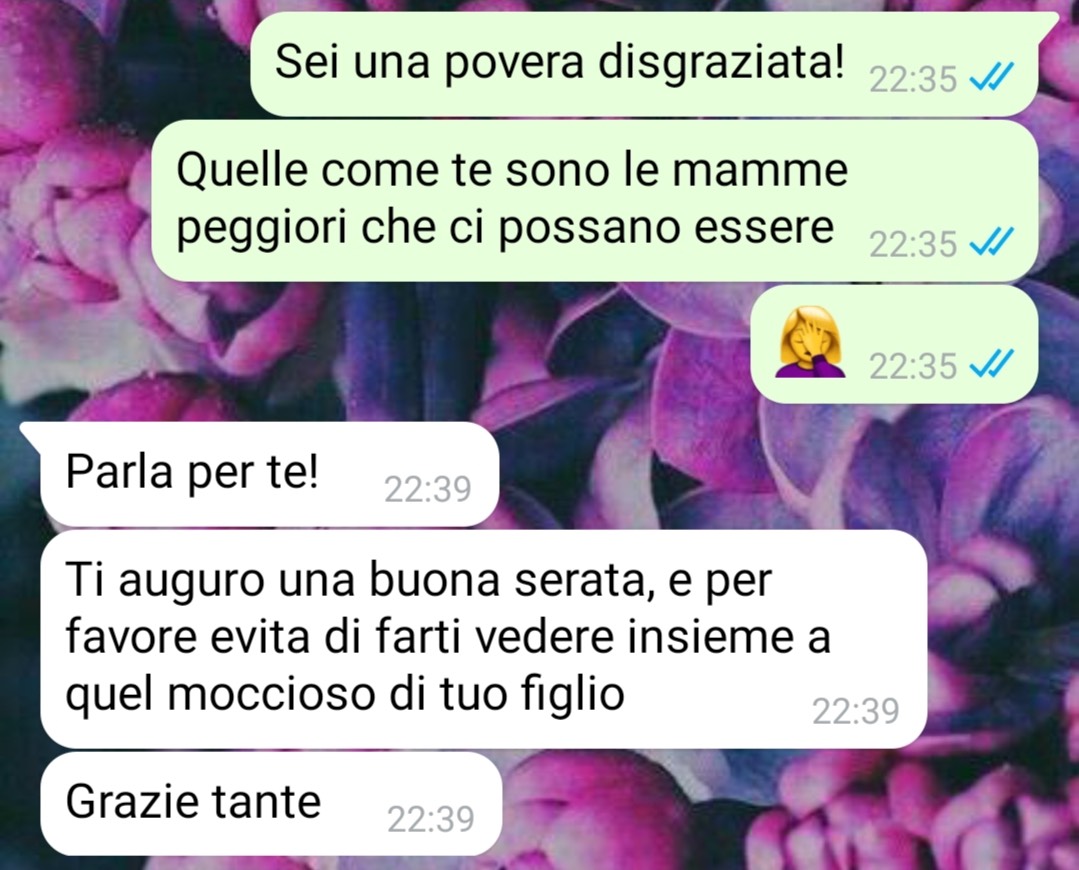The image size is (1079, 870).
Task: Tap the 22:35 timestamp beside the emoji
Action: pos(913,366)
